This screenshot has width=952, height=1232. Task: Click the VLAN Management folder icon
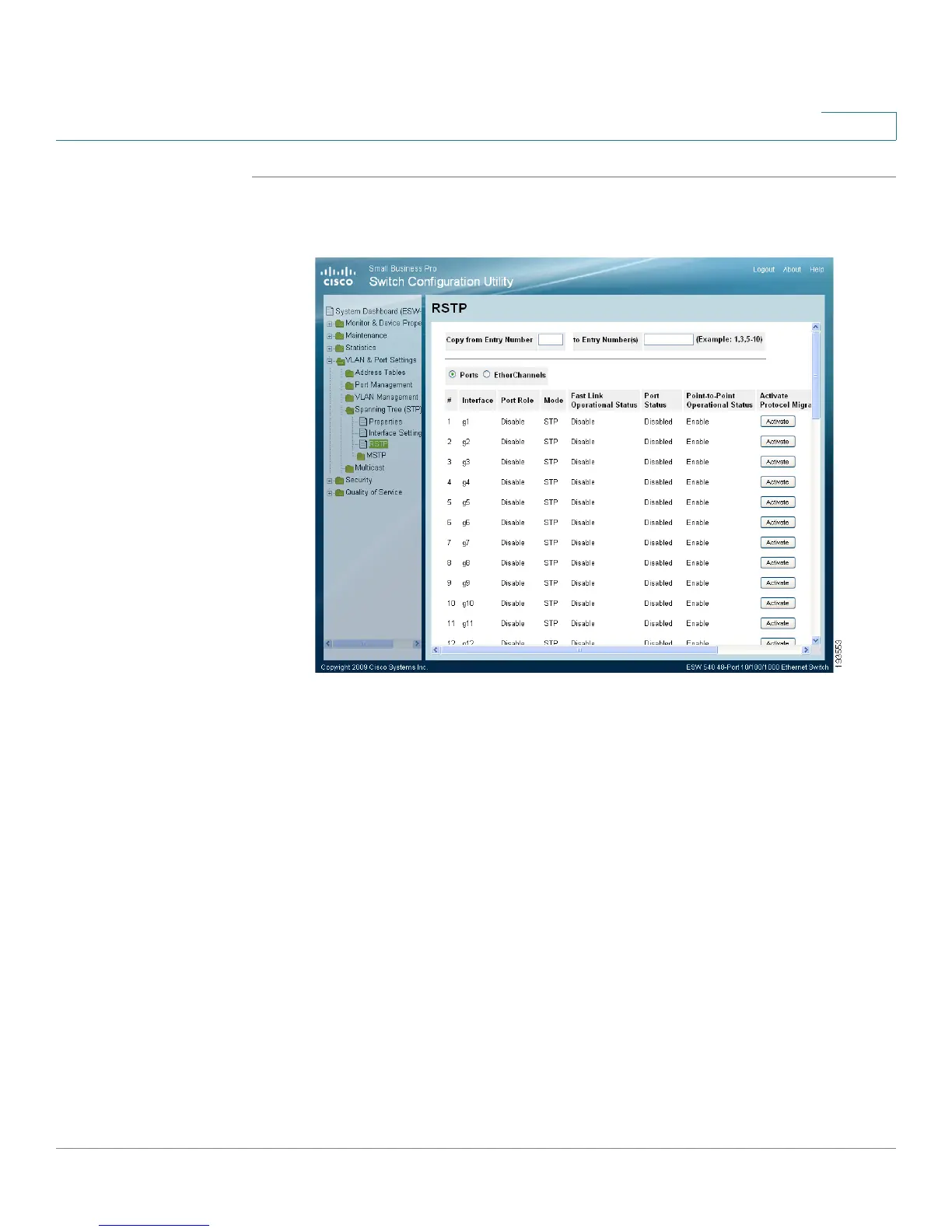[x=349, y=397]
